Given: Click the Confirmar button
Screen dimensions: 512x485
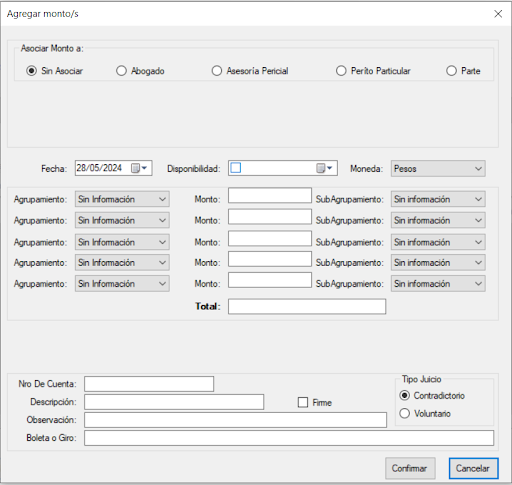Looking at the screenshot, I should pyautogui.click(x=410, y=468).
